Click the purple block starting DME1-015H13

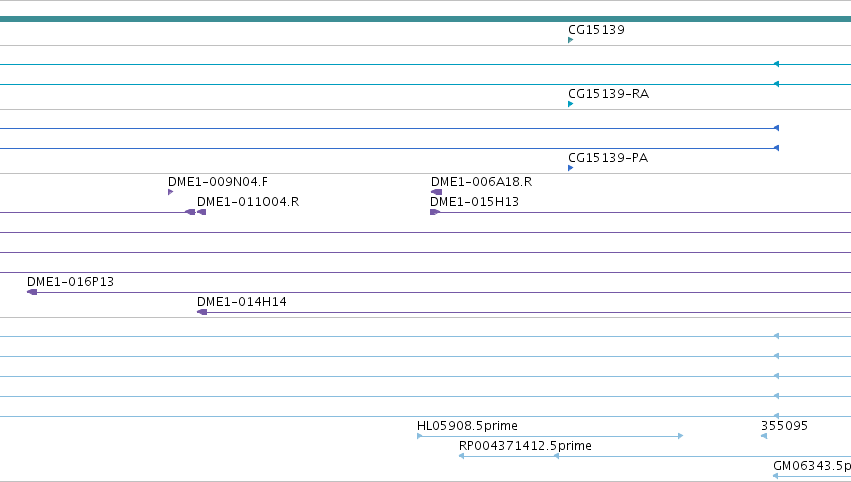(435, 212)
